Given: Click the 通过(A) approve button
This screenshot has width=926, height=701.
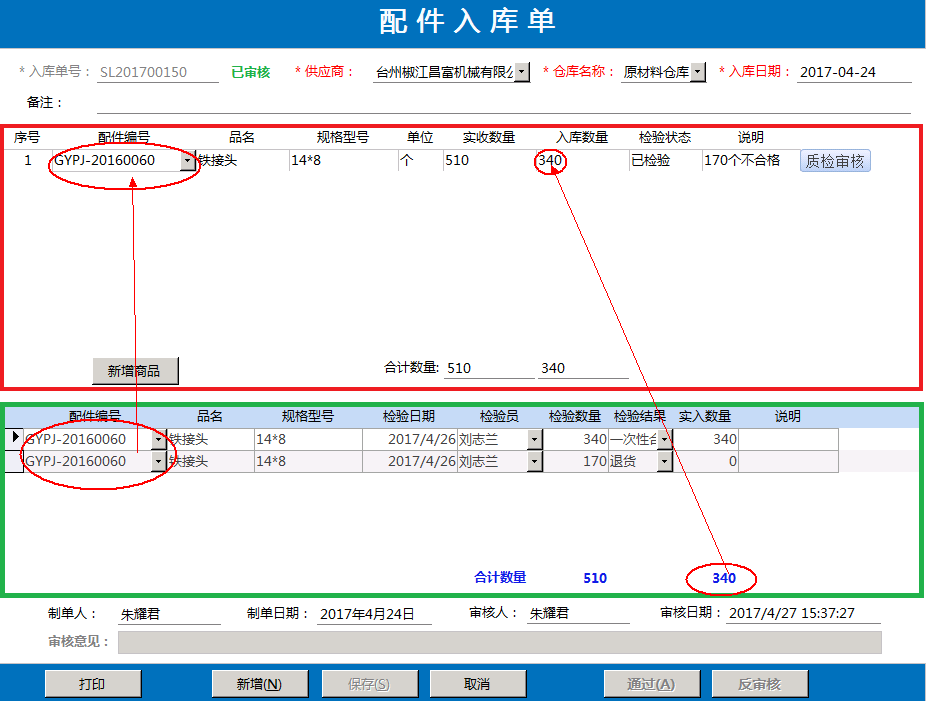Looking at the screenshot, I should [x=652, y=684].
